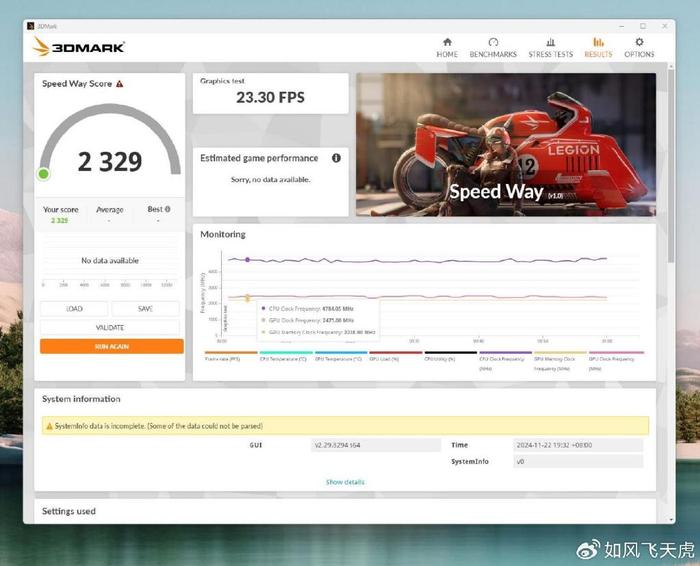Screen dimensions: 700x566
Task: Click the yellow GPU memory clock chart marker
Action: click(248, 298)
